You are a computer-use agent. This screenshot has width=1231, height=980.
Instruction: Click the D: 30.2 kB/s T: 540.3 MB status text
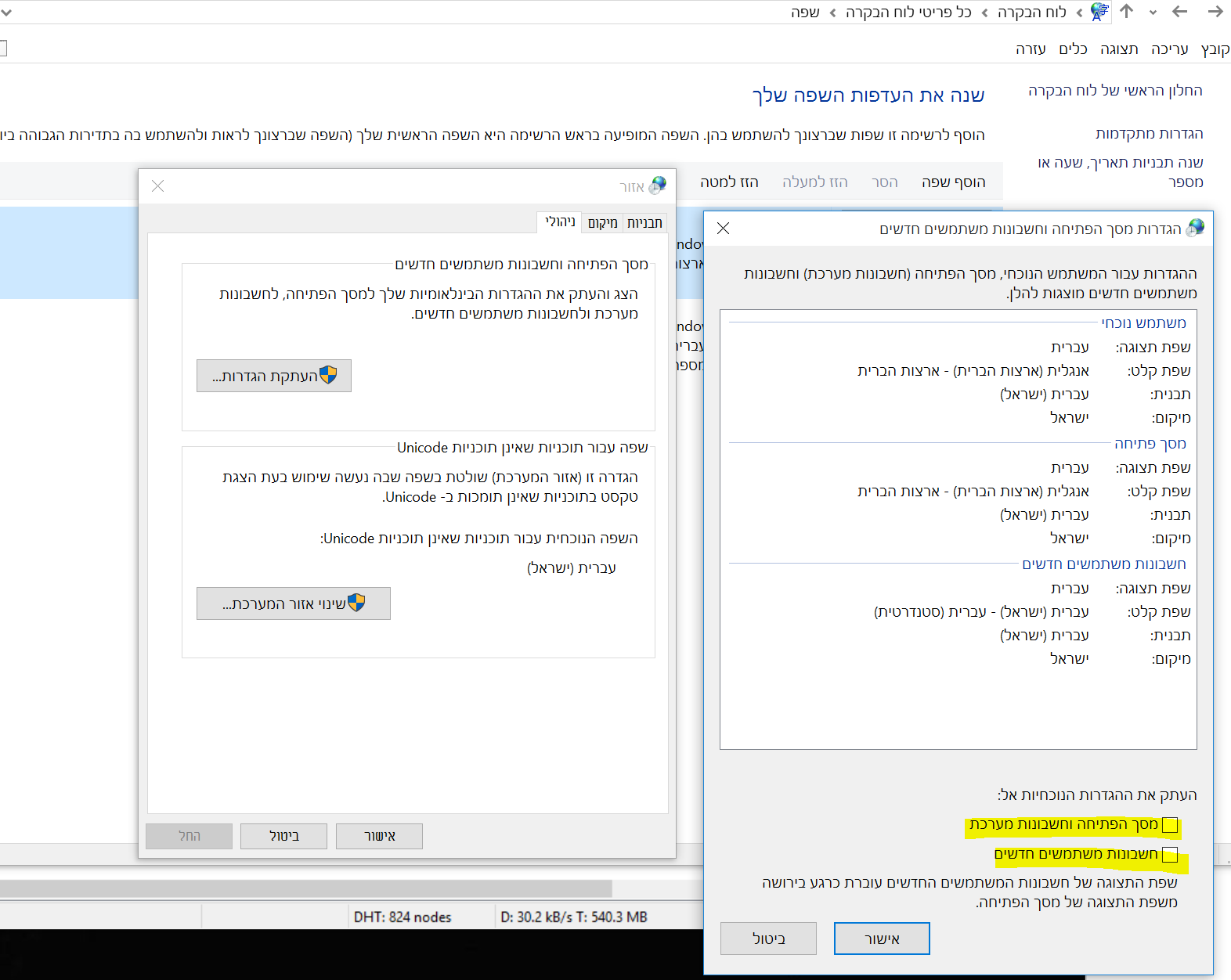574,917
